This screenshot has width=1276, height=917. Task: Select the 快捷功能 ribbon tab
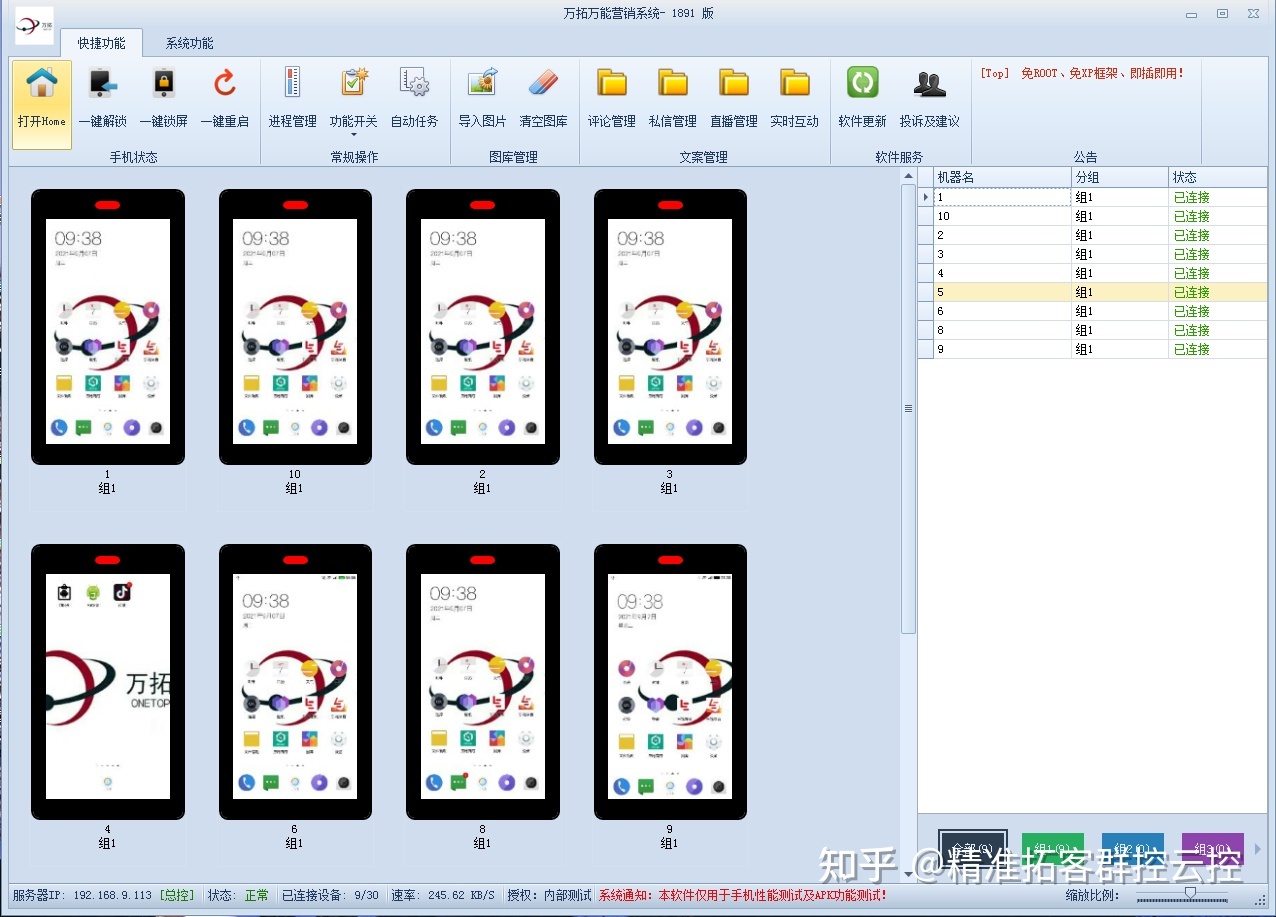[101, 43]
